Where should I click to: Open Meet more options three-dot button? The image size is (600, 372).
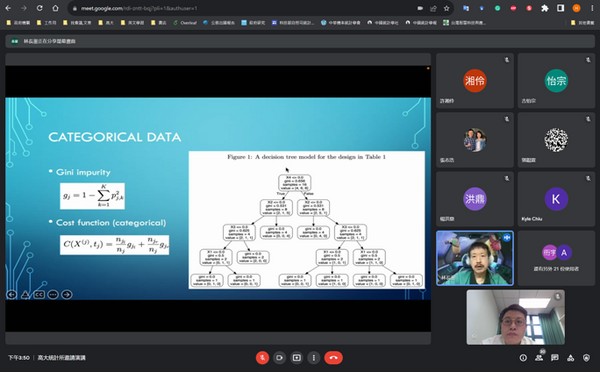(314, 358)
